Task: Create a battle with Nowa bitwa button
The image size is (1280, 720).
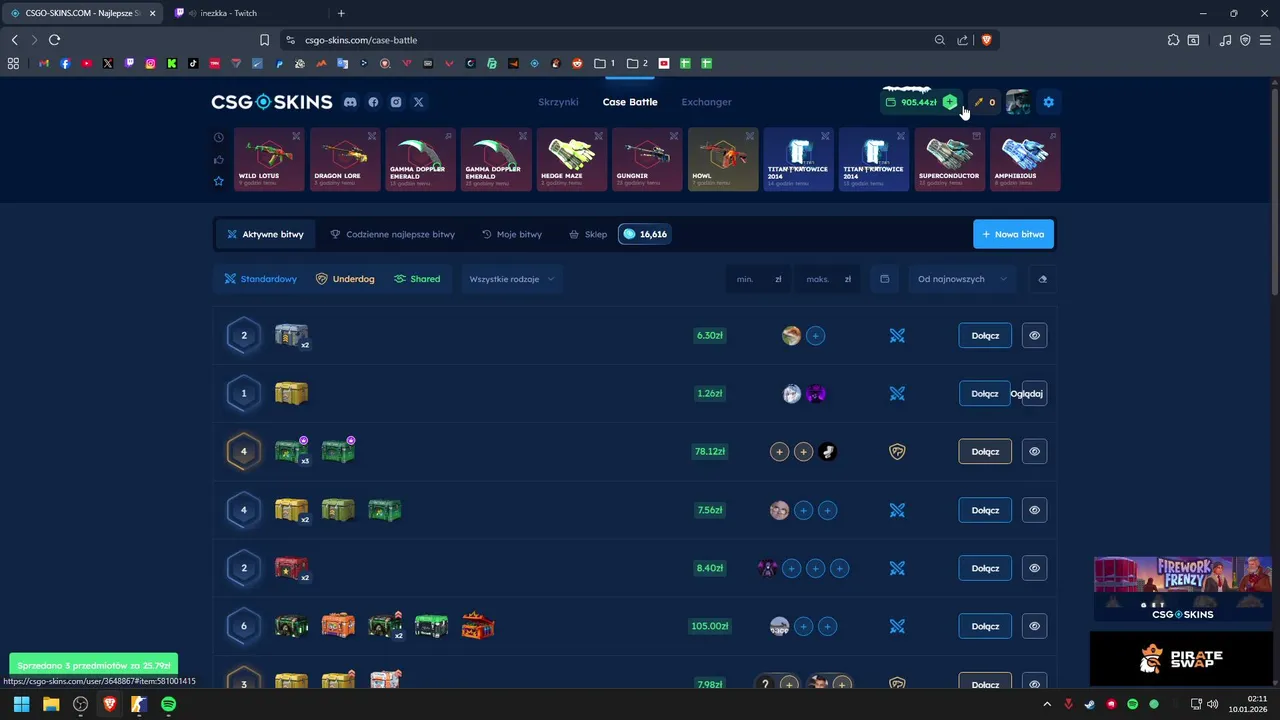Action: click(x=1013, y=234)
